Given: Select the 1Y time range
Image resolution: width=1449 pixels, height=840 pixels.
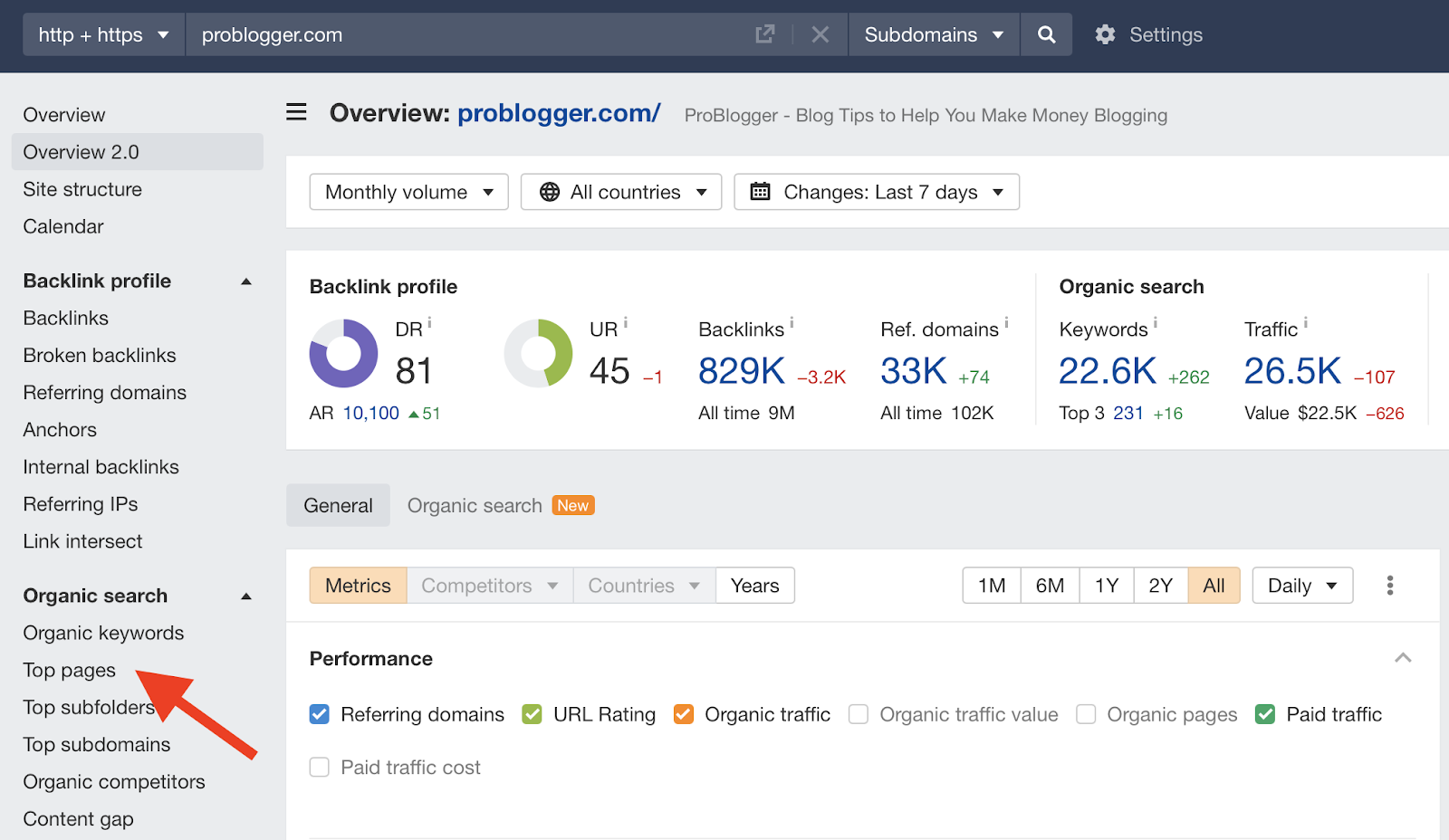Looking at the screenshot, I should (x=1107, y=586).
